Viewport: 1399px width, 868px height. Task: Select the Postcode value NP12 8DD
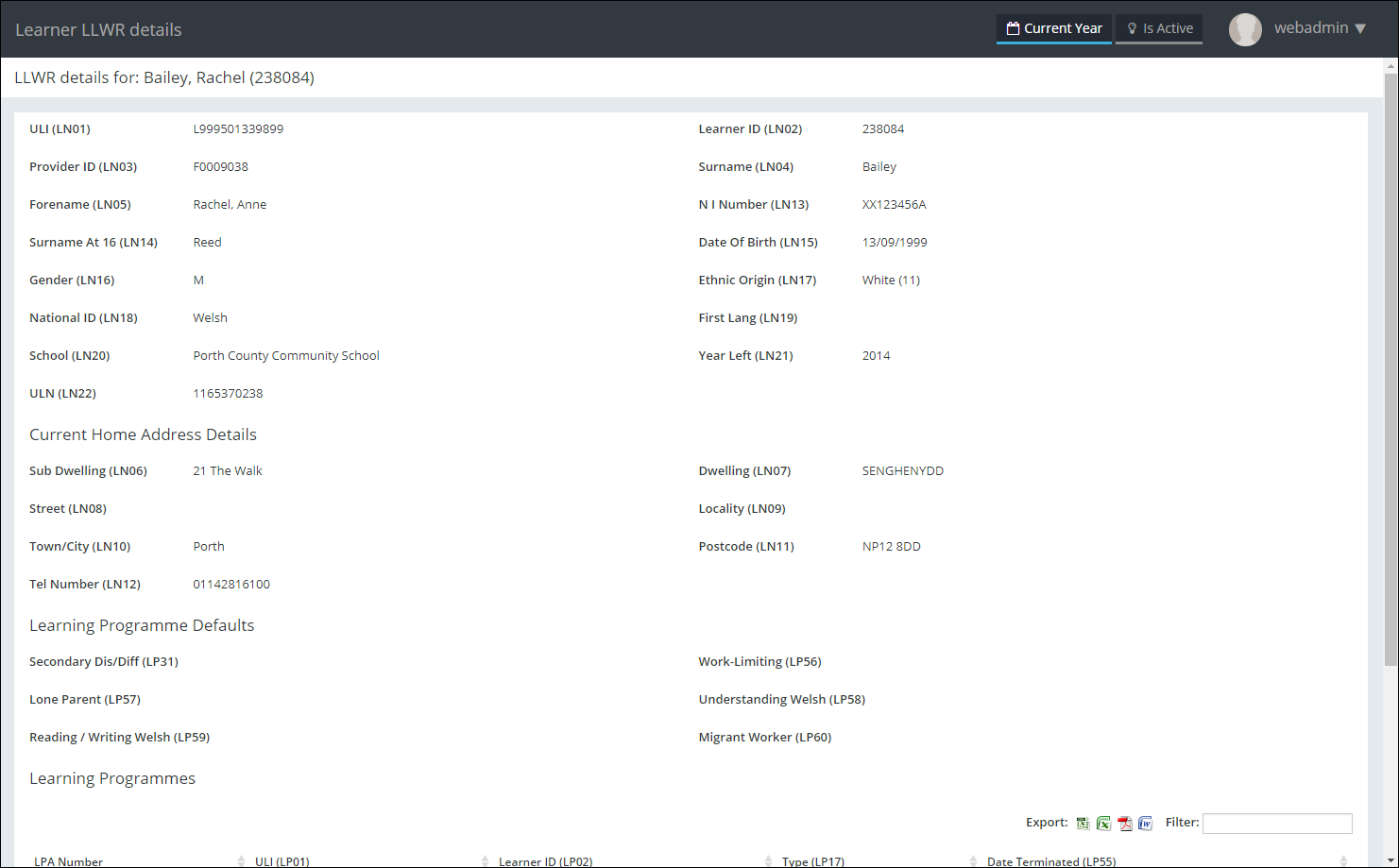pos(892,547)
